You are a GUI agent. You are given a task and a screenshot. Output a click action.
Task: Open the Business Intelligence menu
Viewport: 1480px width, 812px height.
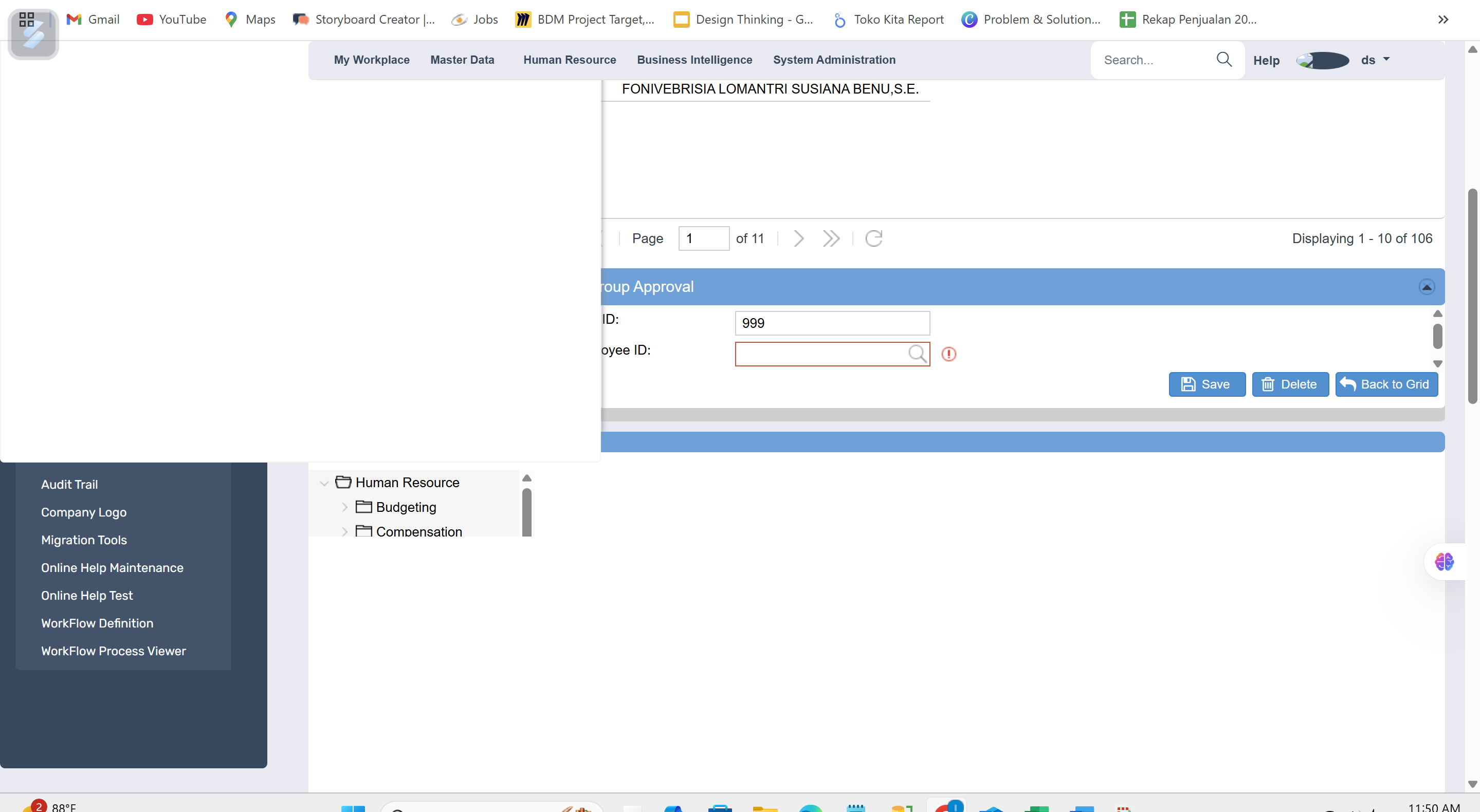695,60
